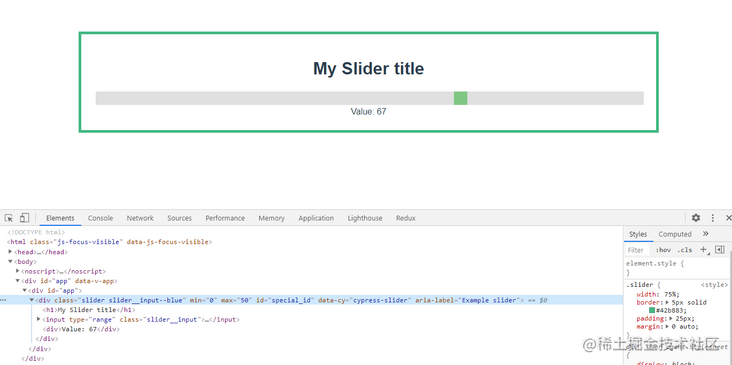Click the width: 75% style declaration
This screenshot has height=365, width=732.
tap(658, 295)
